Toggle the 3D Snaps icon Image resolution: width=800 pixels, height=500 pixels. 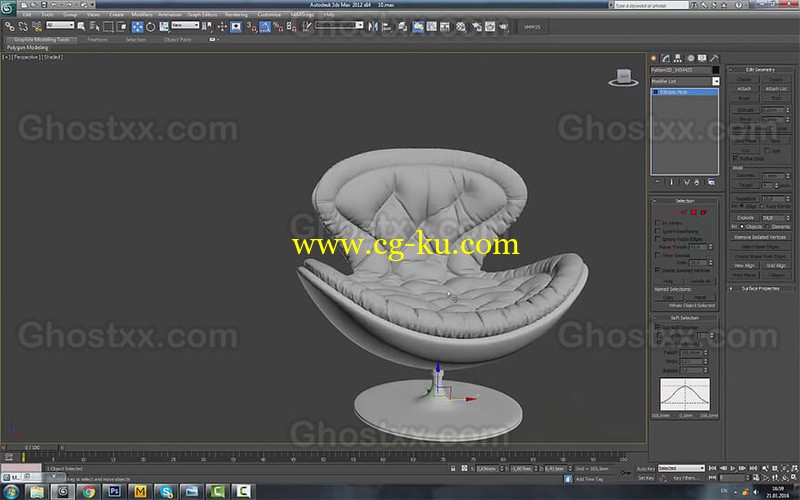coord(252,27)
